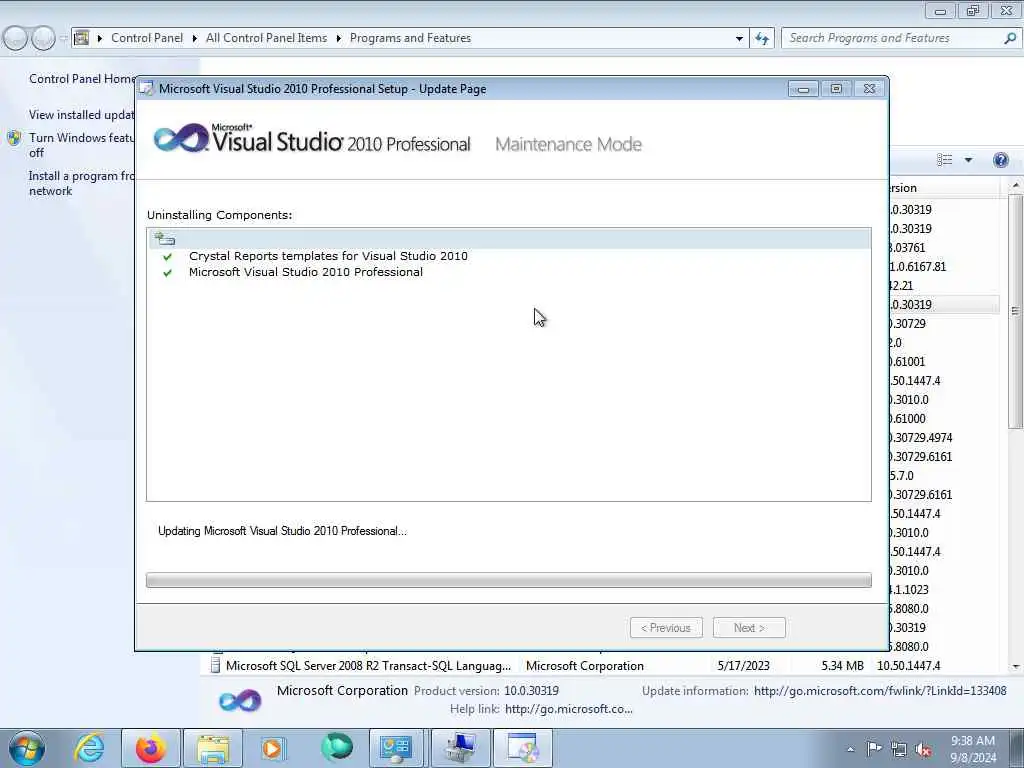Expand the arrow after Control Panel breadcrumb
The image size is (1024, 768).
(195, 39)
